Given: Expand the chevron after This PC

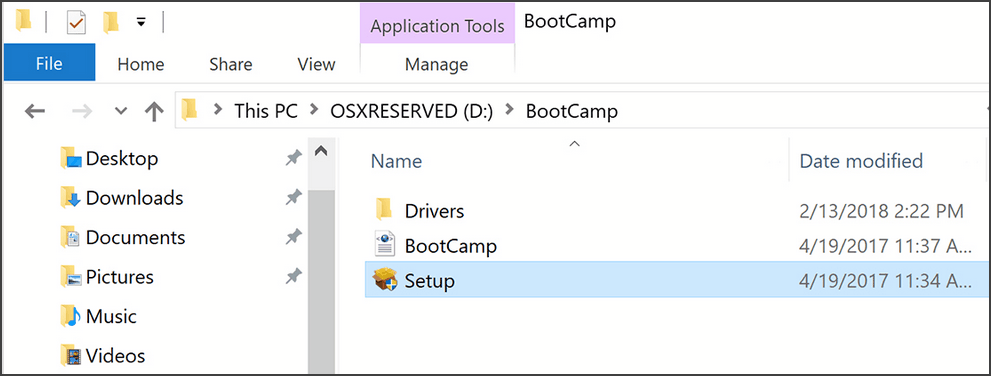Looking at the screenshot, I should coord(314,111).
